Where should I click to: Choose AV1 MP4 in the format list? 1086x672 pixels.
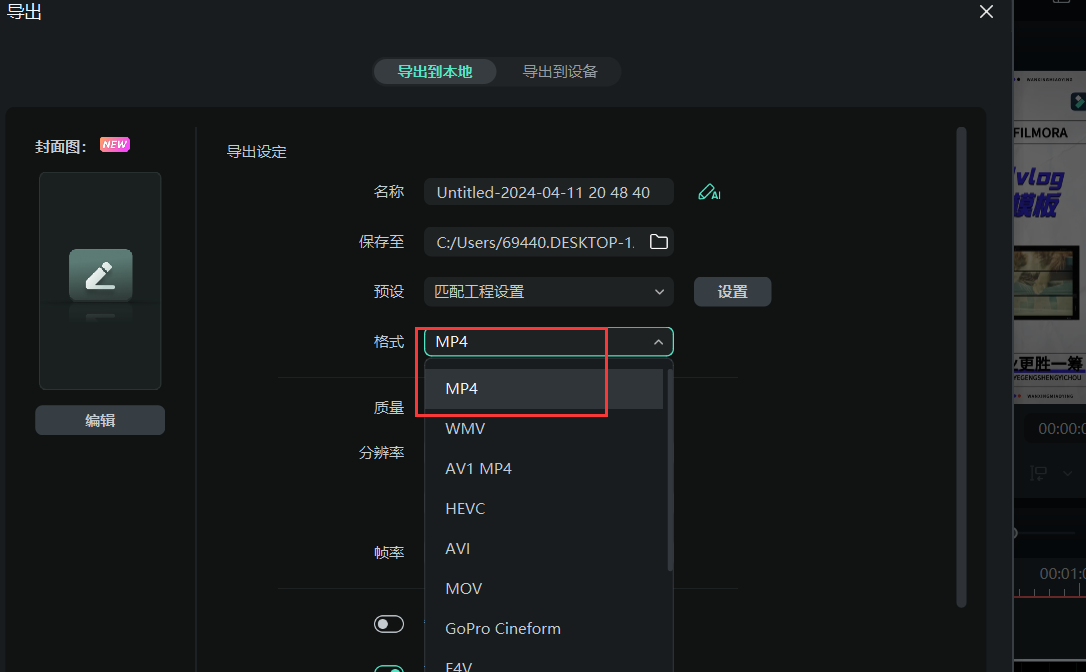pyautogui.click(x=478, y=469)
